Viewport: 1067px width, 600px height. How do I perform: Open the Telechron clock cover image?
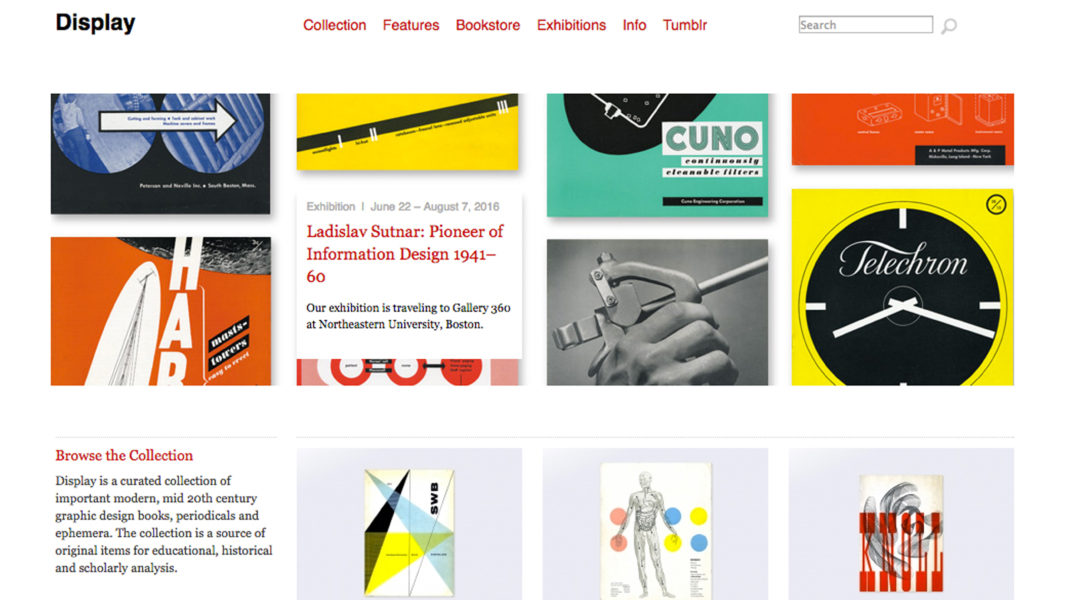click(902, 287)
